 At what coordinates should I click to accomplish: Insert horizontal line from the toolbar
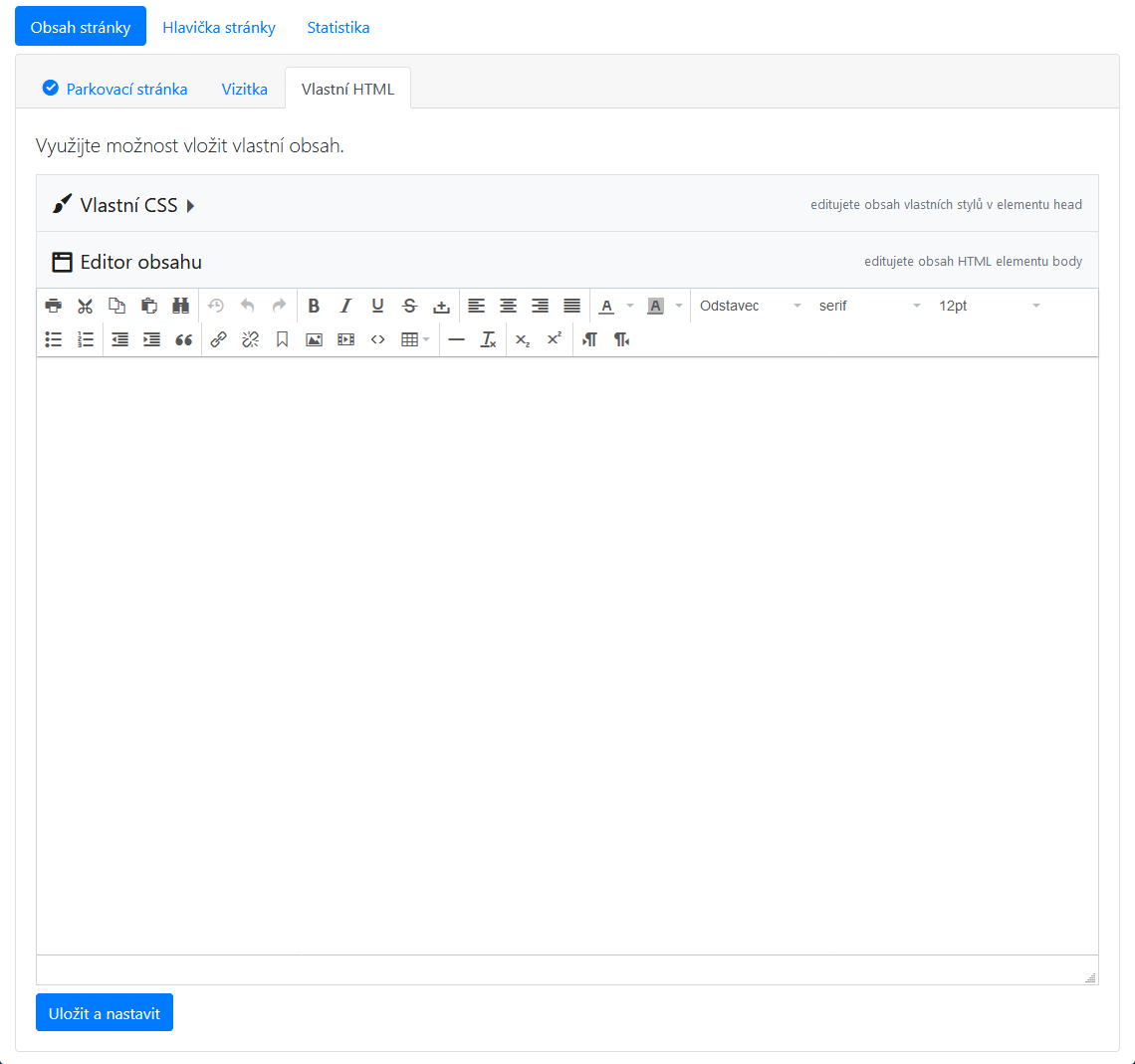[x=456, y=339]
